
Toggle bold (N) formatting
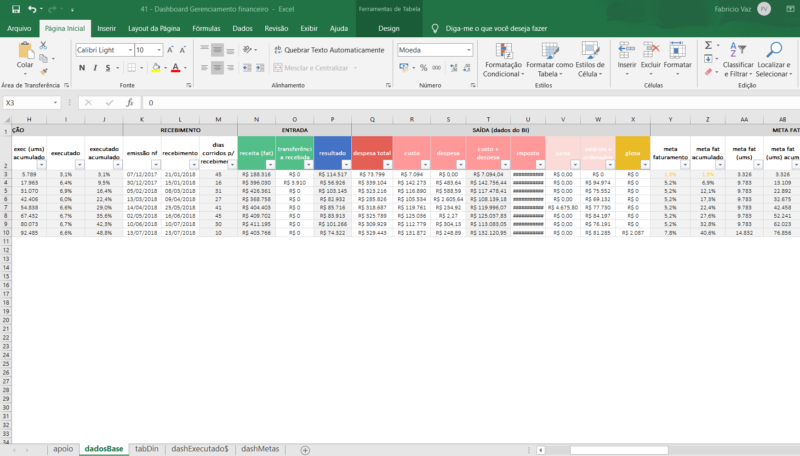(x=82, y=68)
